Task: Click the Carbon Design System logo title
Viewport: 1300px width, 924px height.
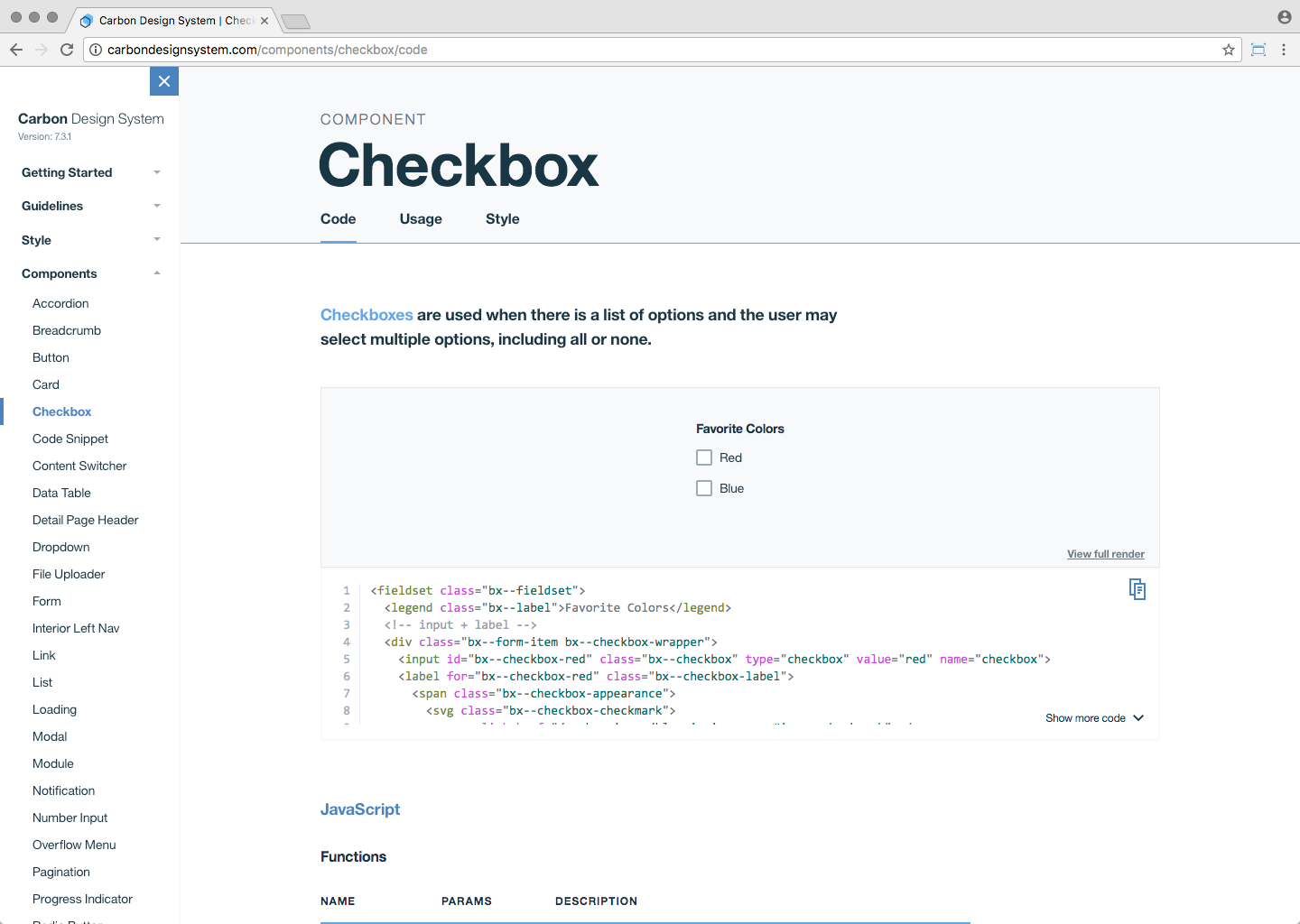Action: (x=91, y=118)
